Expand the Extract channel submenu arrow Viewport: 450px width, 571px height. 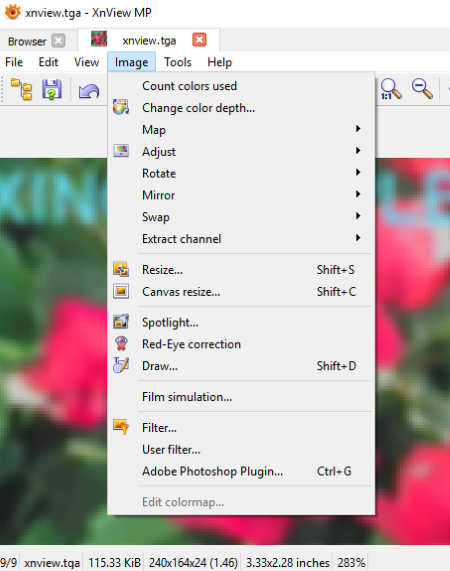[358, 238]
